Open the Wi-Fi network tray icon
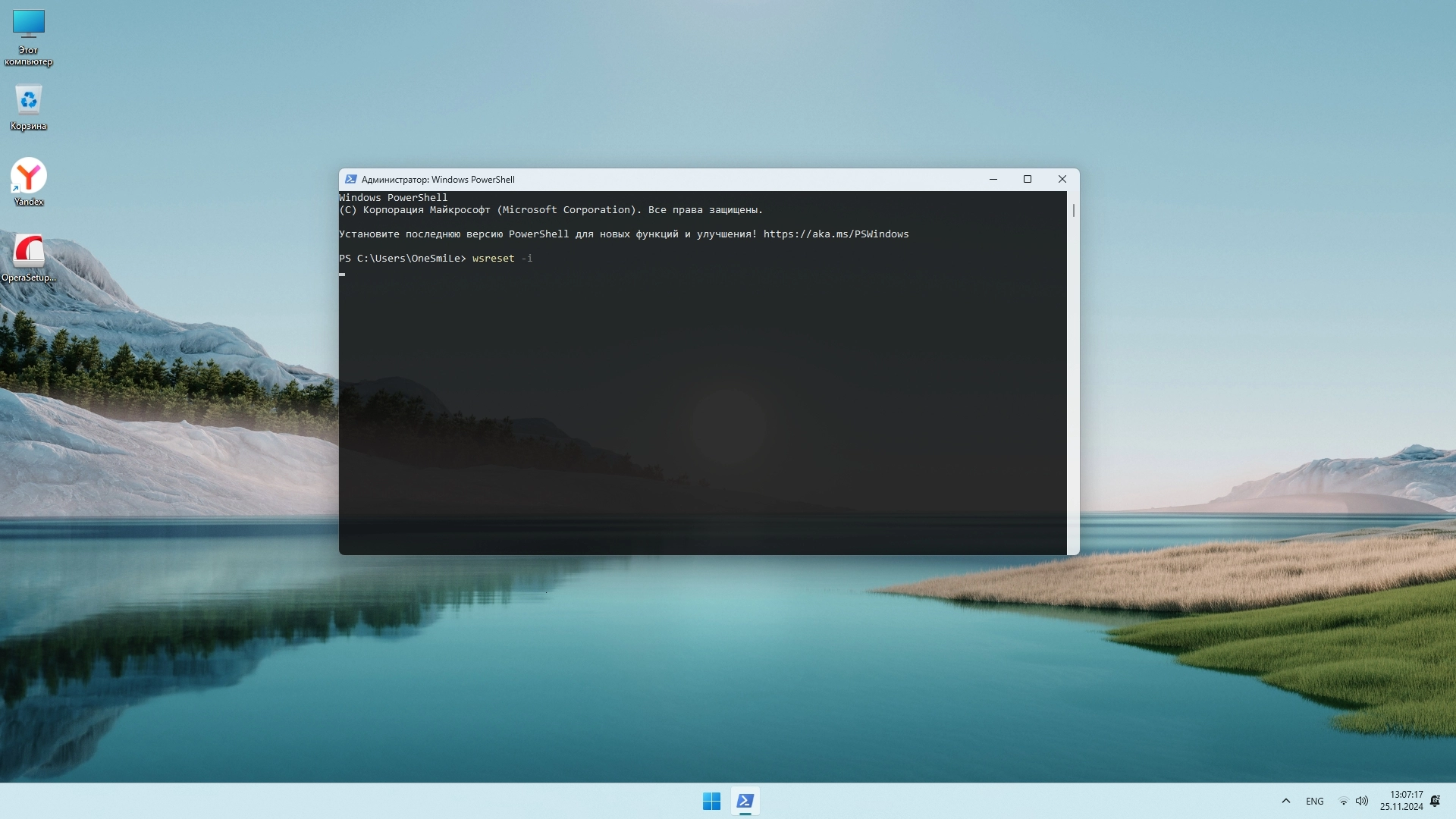Screen dimensions: 1456x819 [1343, 801]
